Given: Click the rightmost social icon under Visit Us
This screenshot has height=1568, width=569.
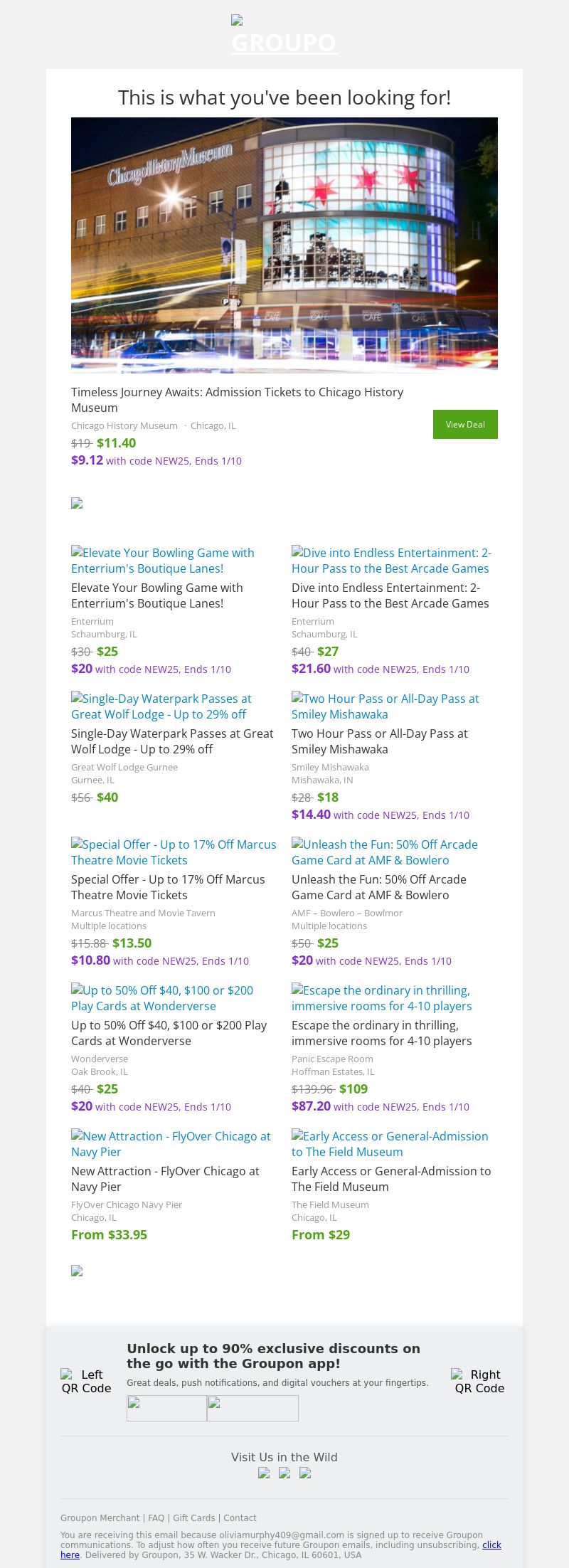Looking at the screenshot, I should point(305,1473).
